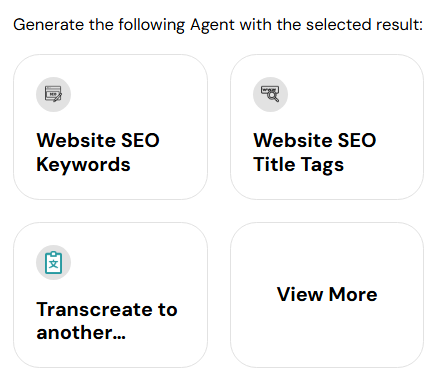Screen dimensions: 439x381
Task: Select the "Website SEO Title Tags" title text
Action: tap(315, 152)
